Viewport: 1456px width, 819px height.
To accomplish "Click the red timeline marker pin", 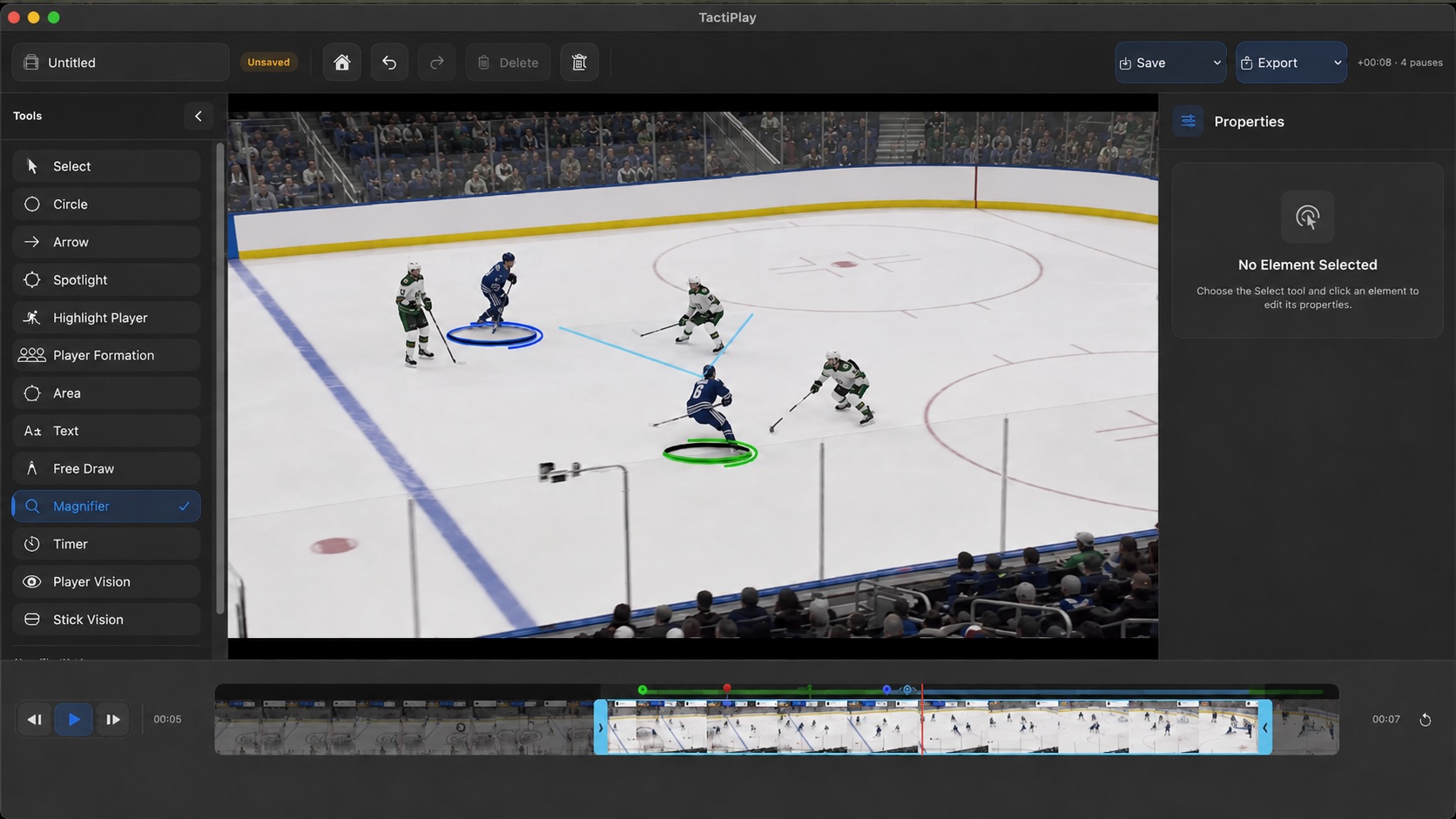I will pos(727,689).
